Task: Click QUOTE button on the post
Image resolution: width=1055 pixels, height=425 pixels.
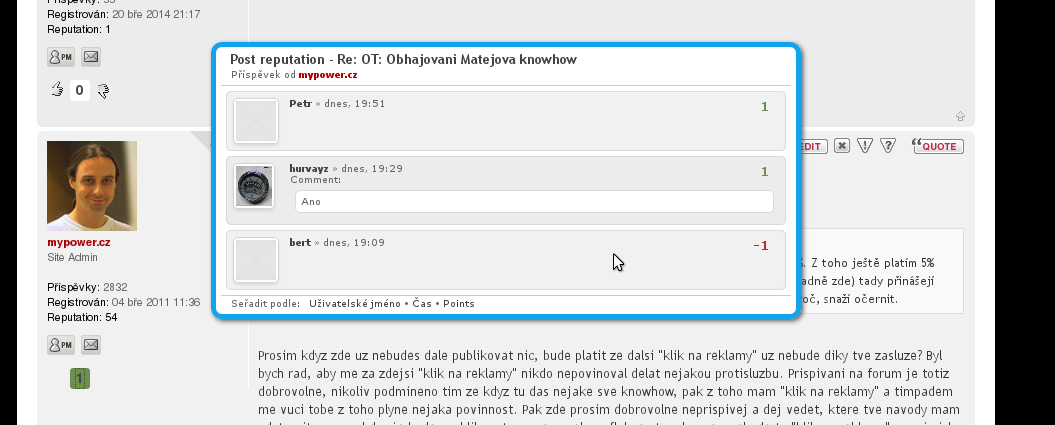Action: [x=938, y=146]
